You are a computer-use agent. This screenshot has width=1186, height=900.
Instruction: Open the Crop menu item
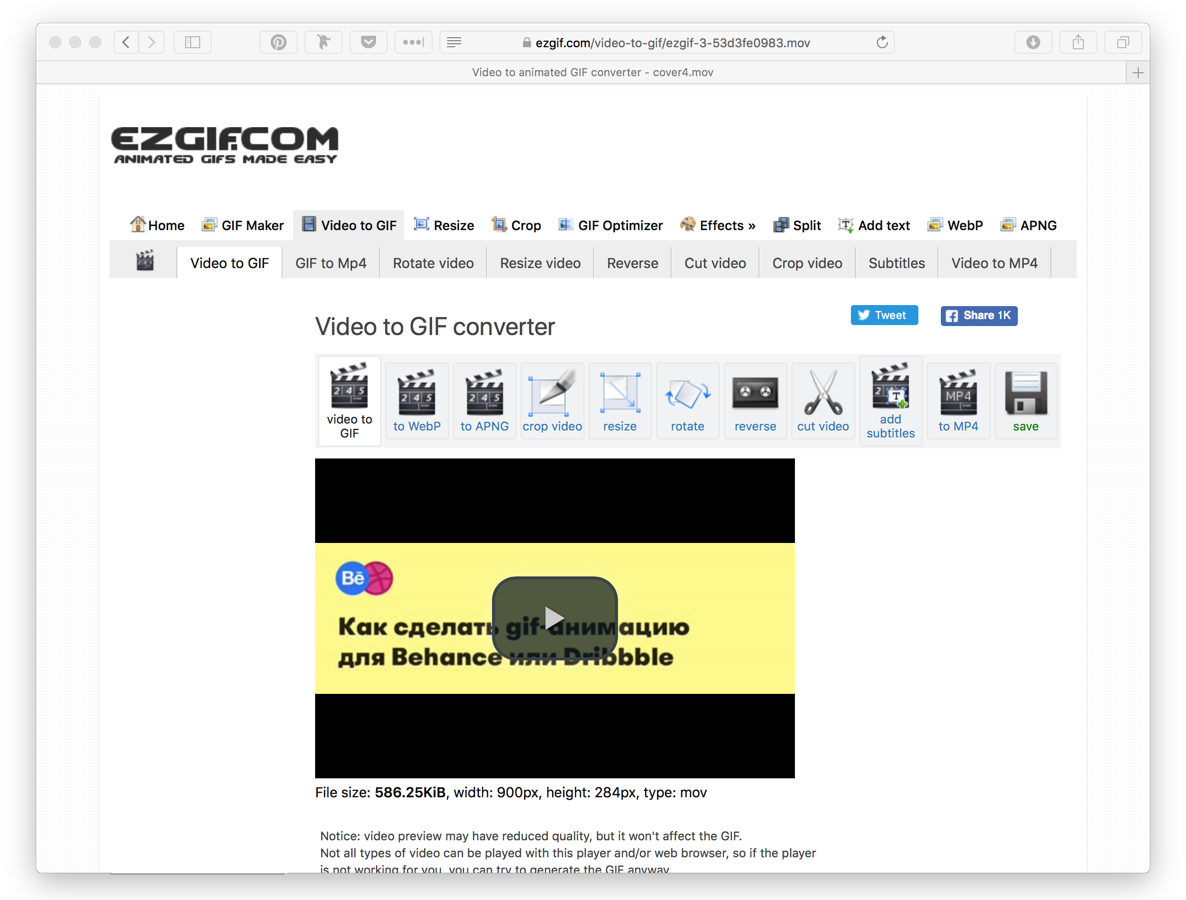[517, 225]
